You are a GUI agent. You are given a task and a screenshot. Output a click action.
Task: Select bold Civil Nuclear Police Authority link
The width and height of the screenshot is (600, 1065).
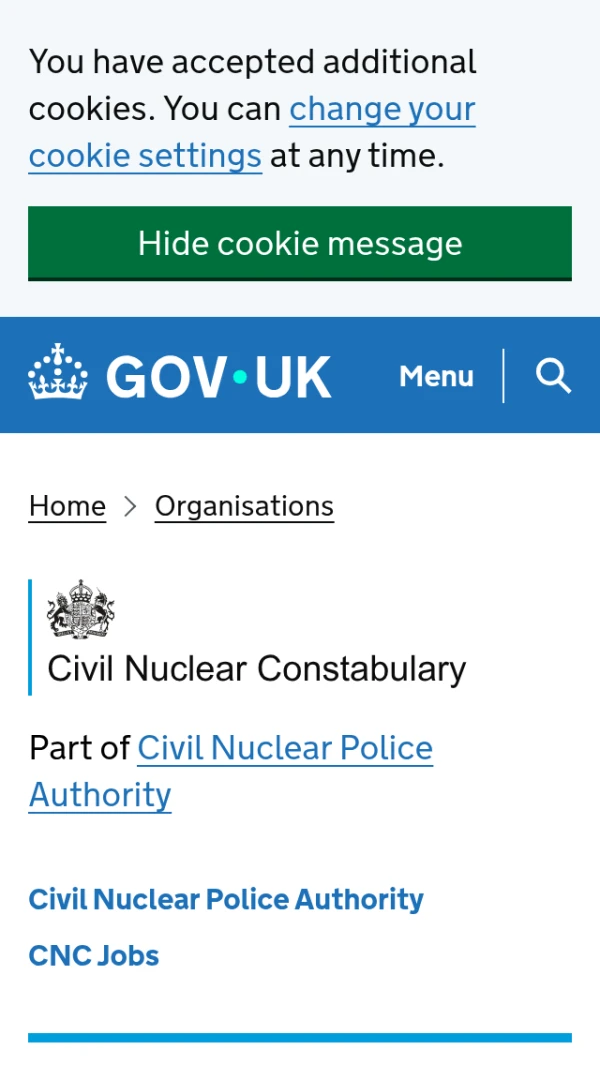coord(226,899)
